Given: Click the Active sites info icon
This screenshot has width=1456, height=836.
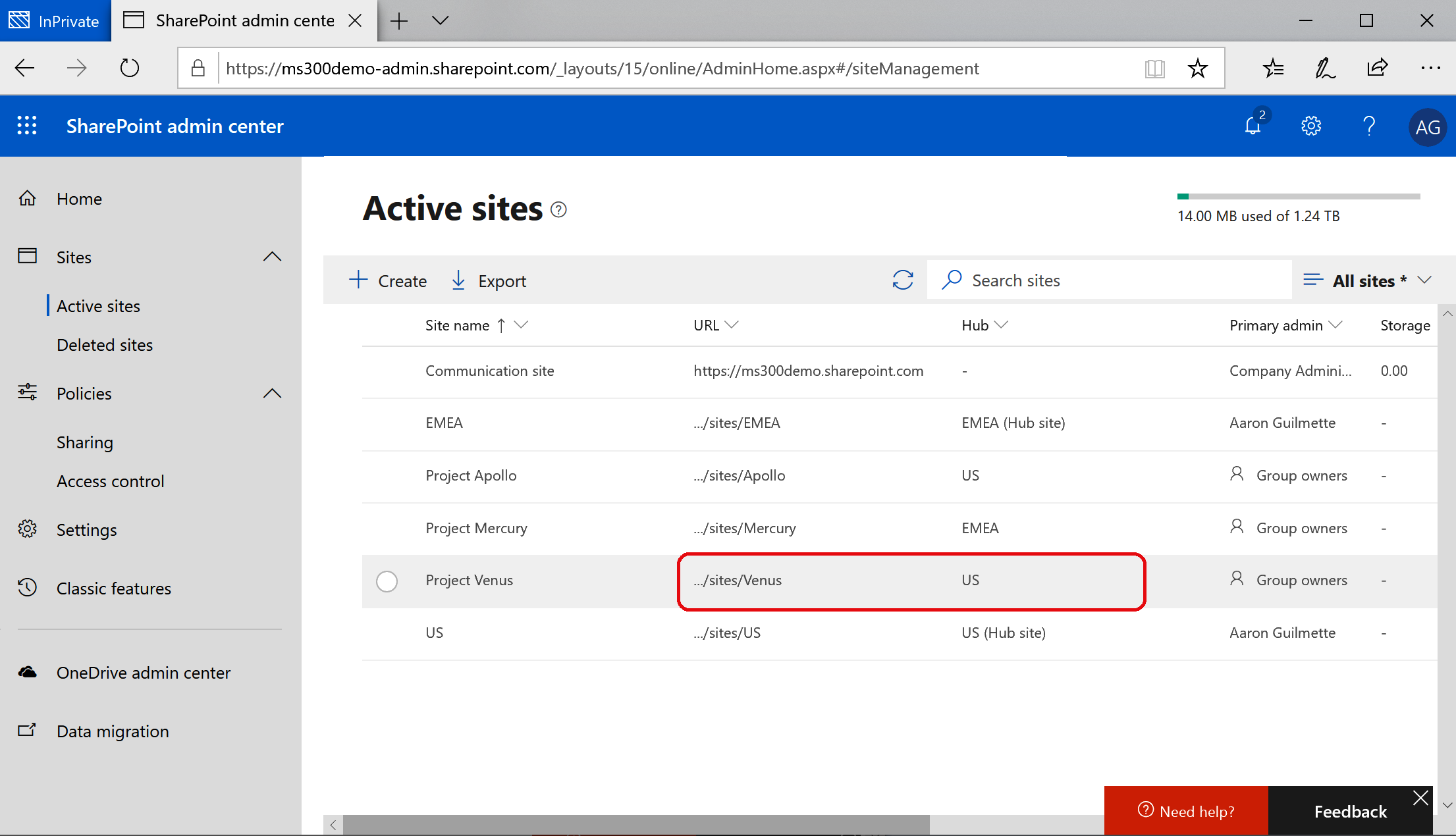Looking at the screenshot, I should [x=558, y=209].
